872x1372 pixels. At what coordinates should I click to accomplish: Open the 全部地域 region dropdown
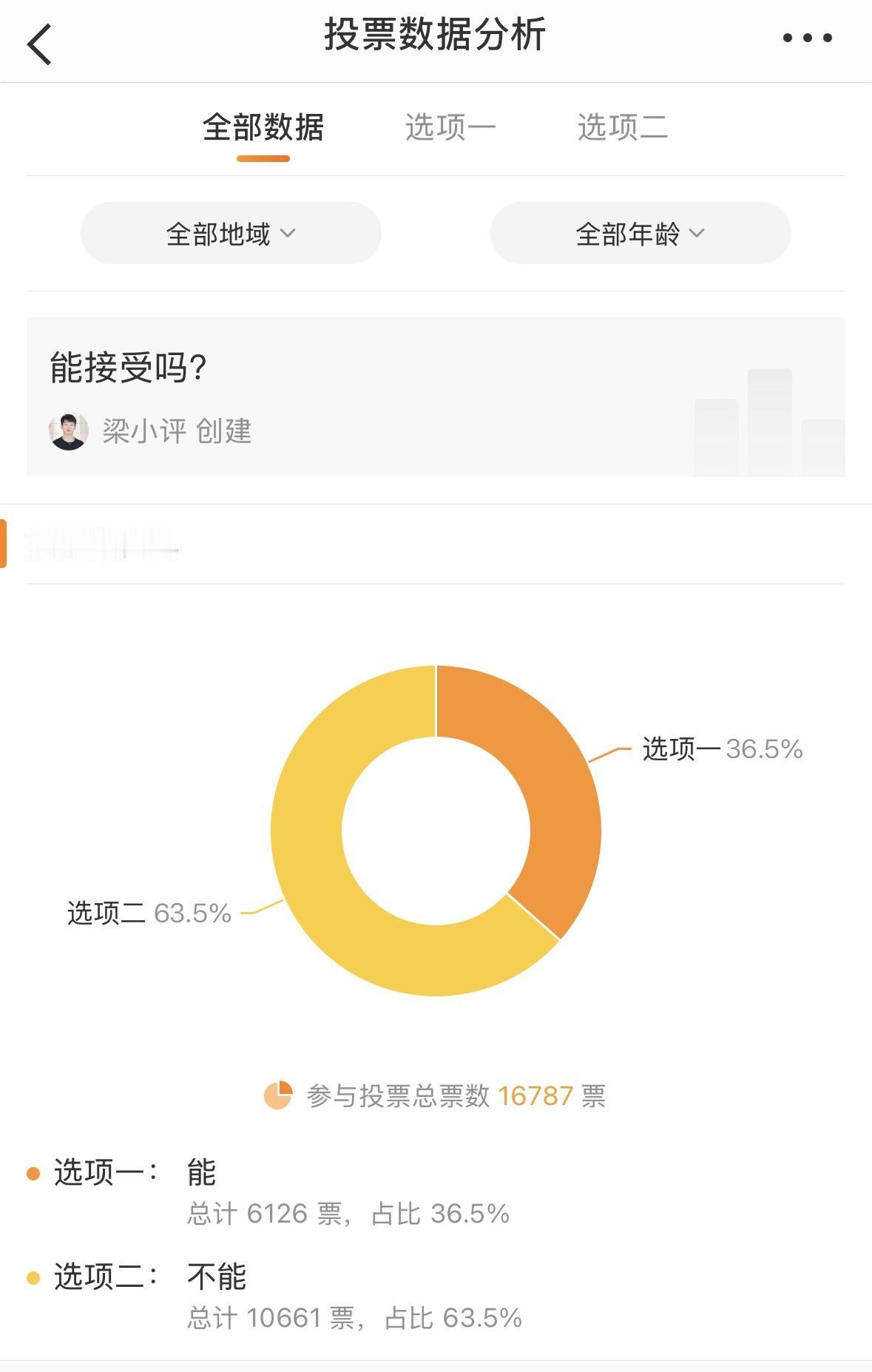pyautogui.click(x=230, y=234)
